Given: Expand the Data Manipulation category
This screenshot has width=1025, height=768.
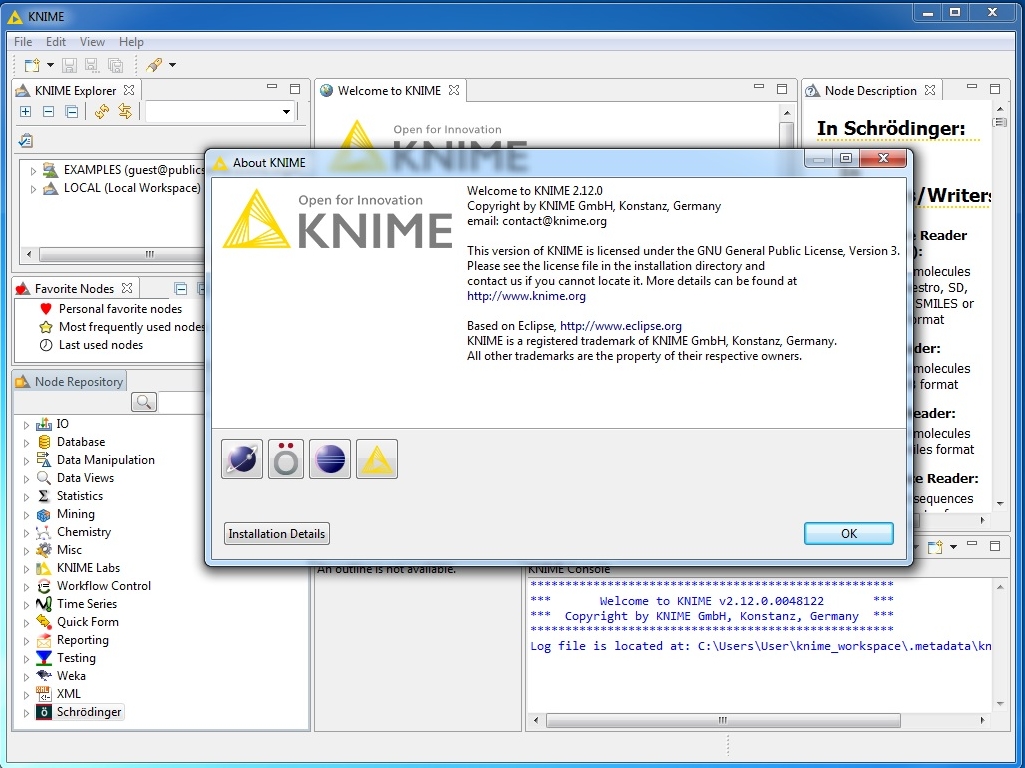Looking at the screenshot, I should pyautogui.click(x=26, y=461).
